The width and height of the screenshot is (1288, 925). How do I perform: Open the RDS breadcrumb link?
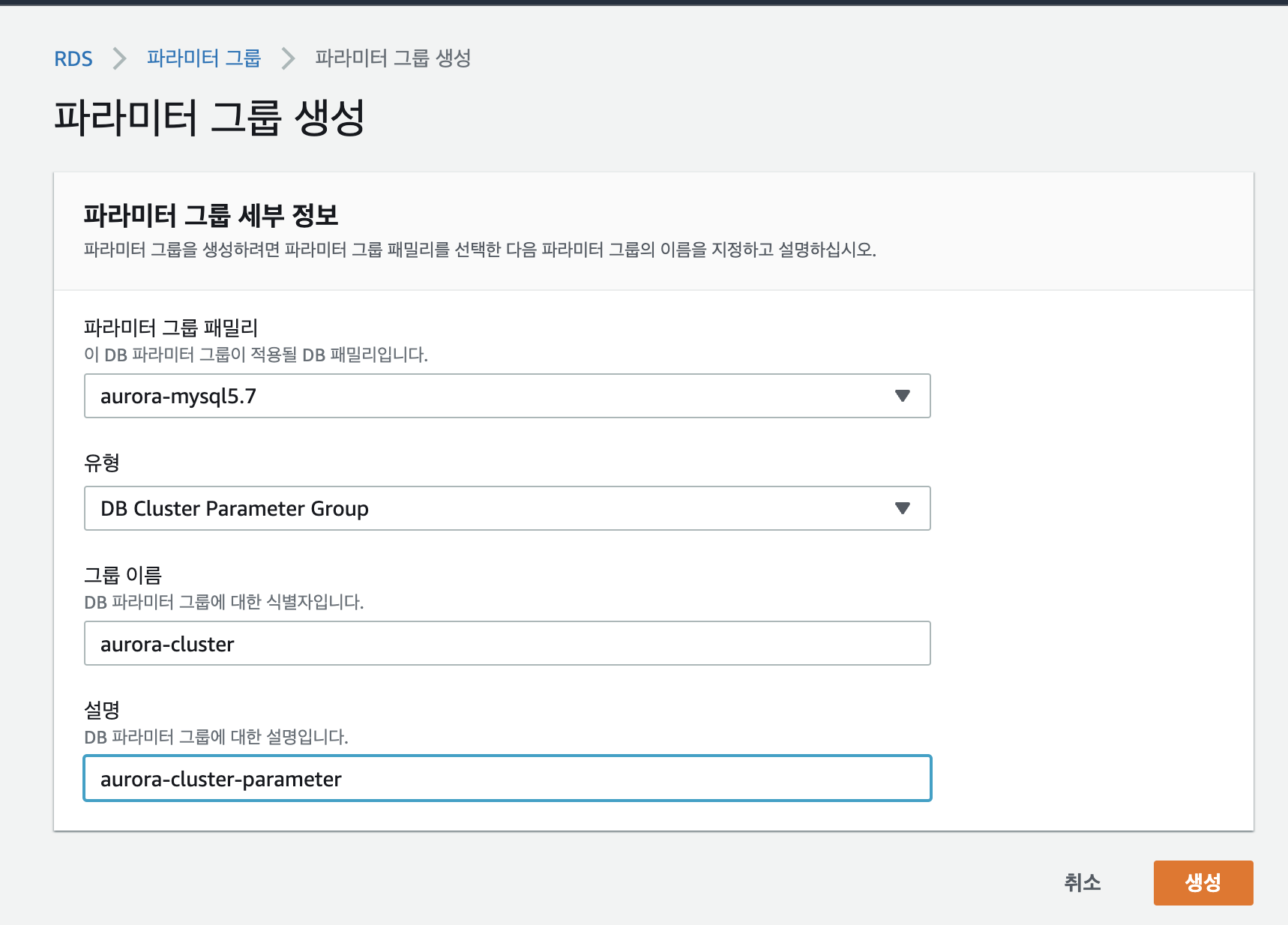[x=73, y=58]
